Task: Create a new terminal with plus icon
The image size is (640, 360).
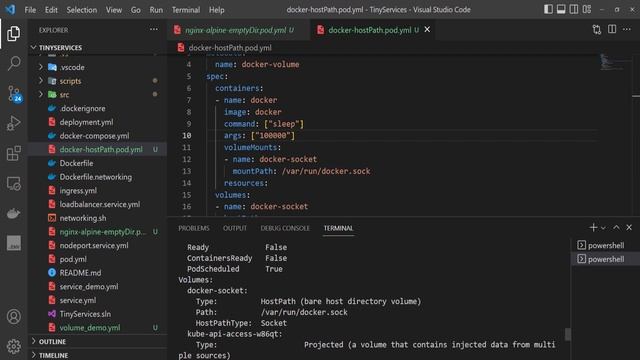Action: point(593,227)
